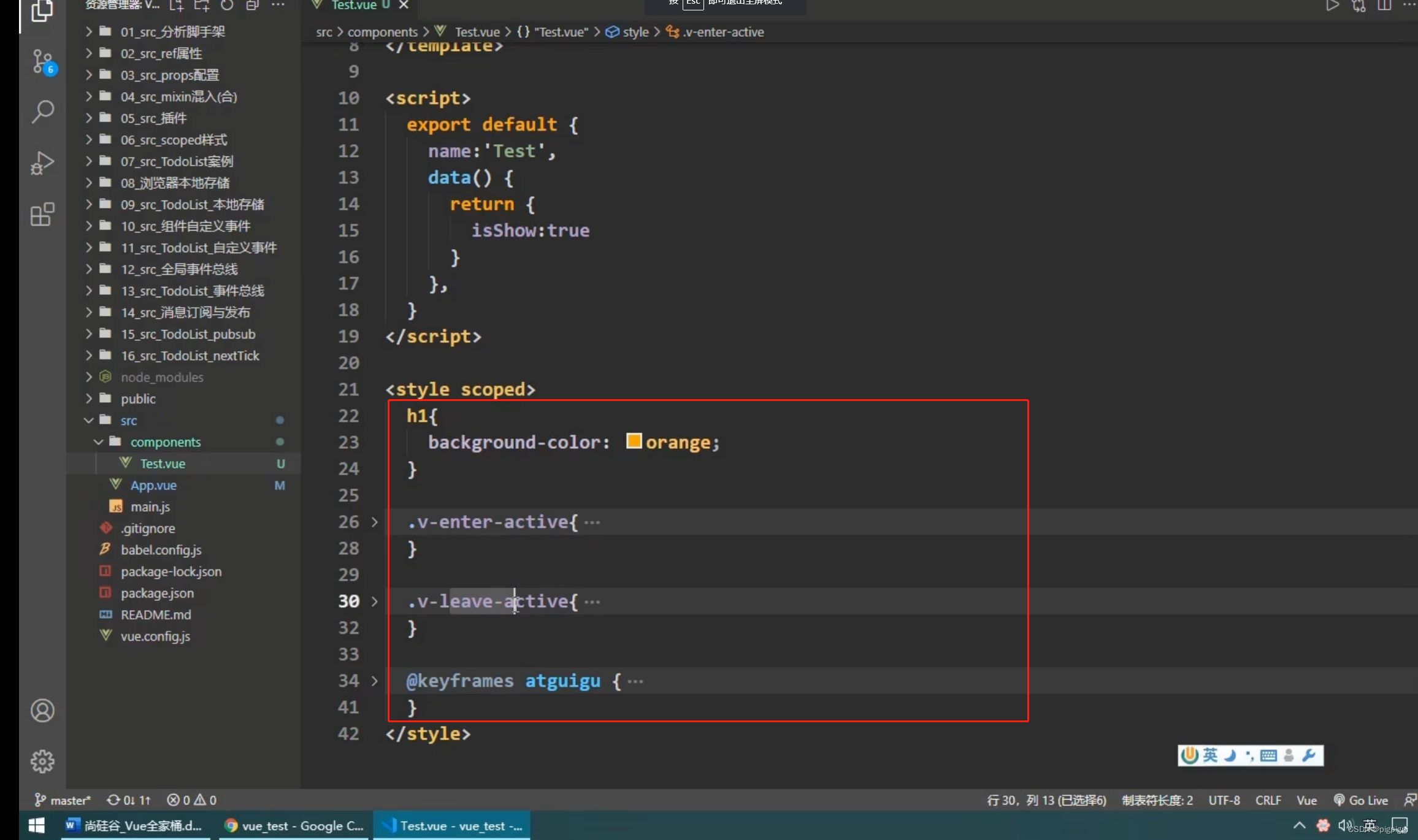Synchronize changes in status bar
Screen dimensions: 1418x840
coord(128,800)
